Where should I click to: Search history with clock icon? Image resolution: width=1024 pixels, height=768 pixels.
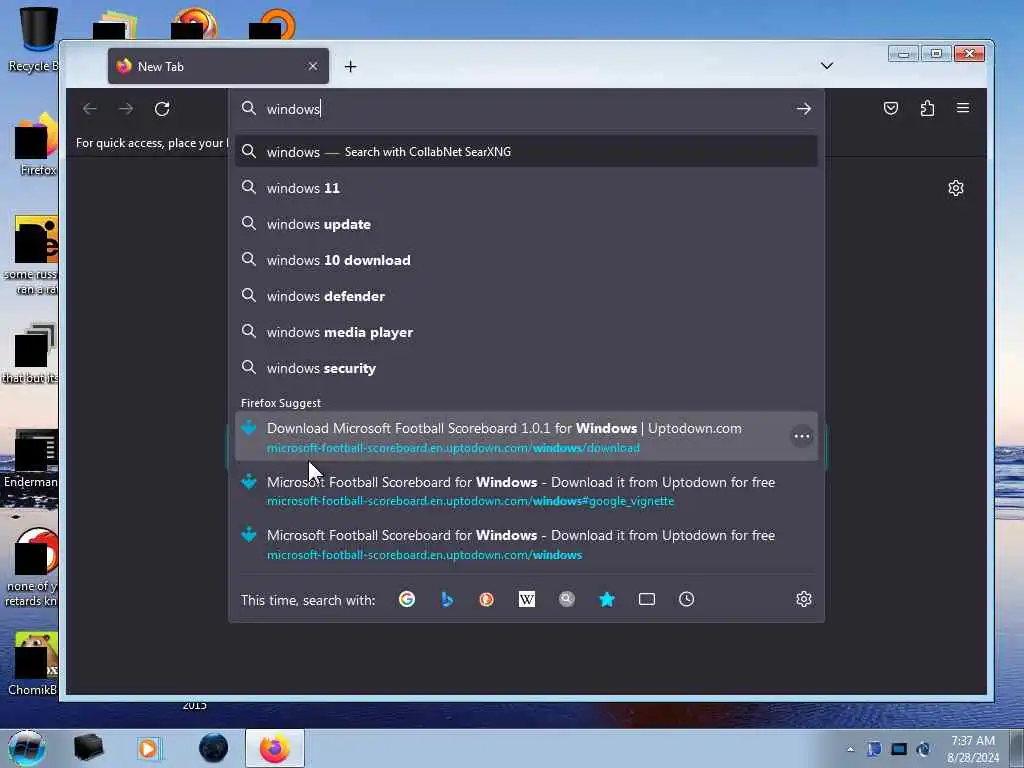686,599
